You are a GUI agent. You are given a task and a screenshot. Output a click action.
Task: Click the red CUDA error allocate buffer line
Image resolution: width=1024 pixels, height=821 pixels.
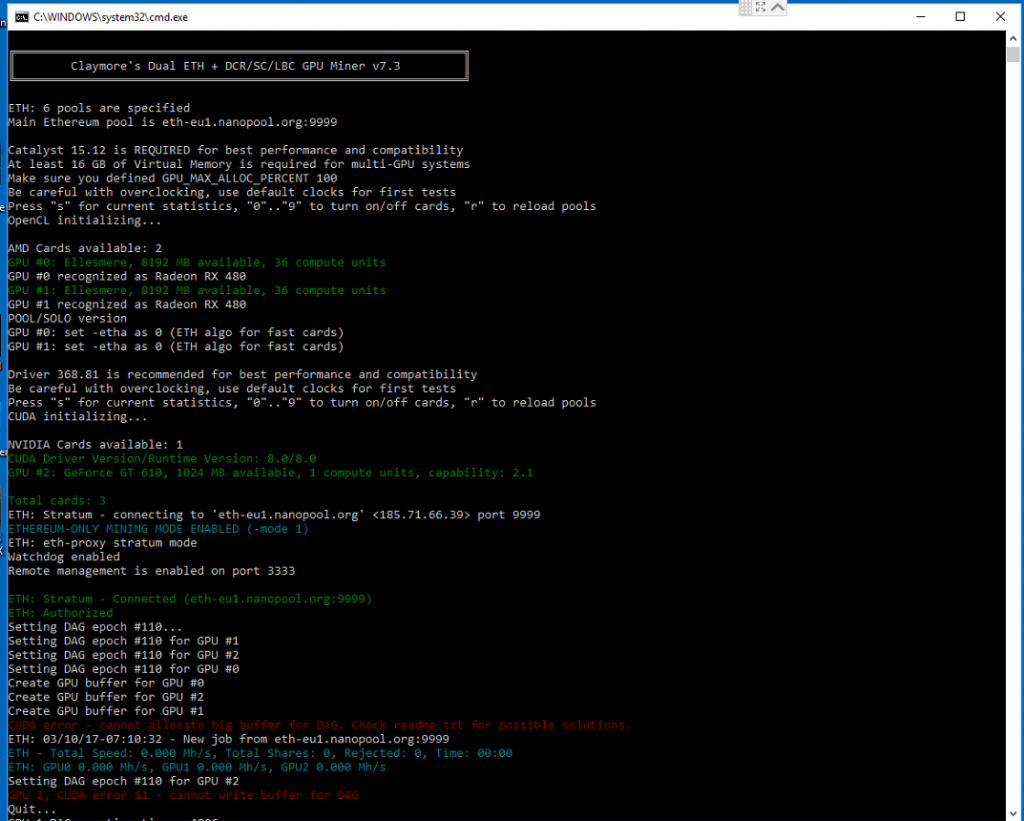pyautogui.click(x=319, y=725)
